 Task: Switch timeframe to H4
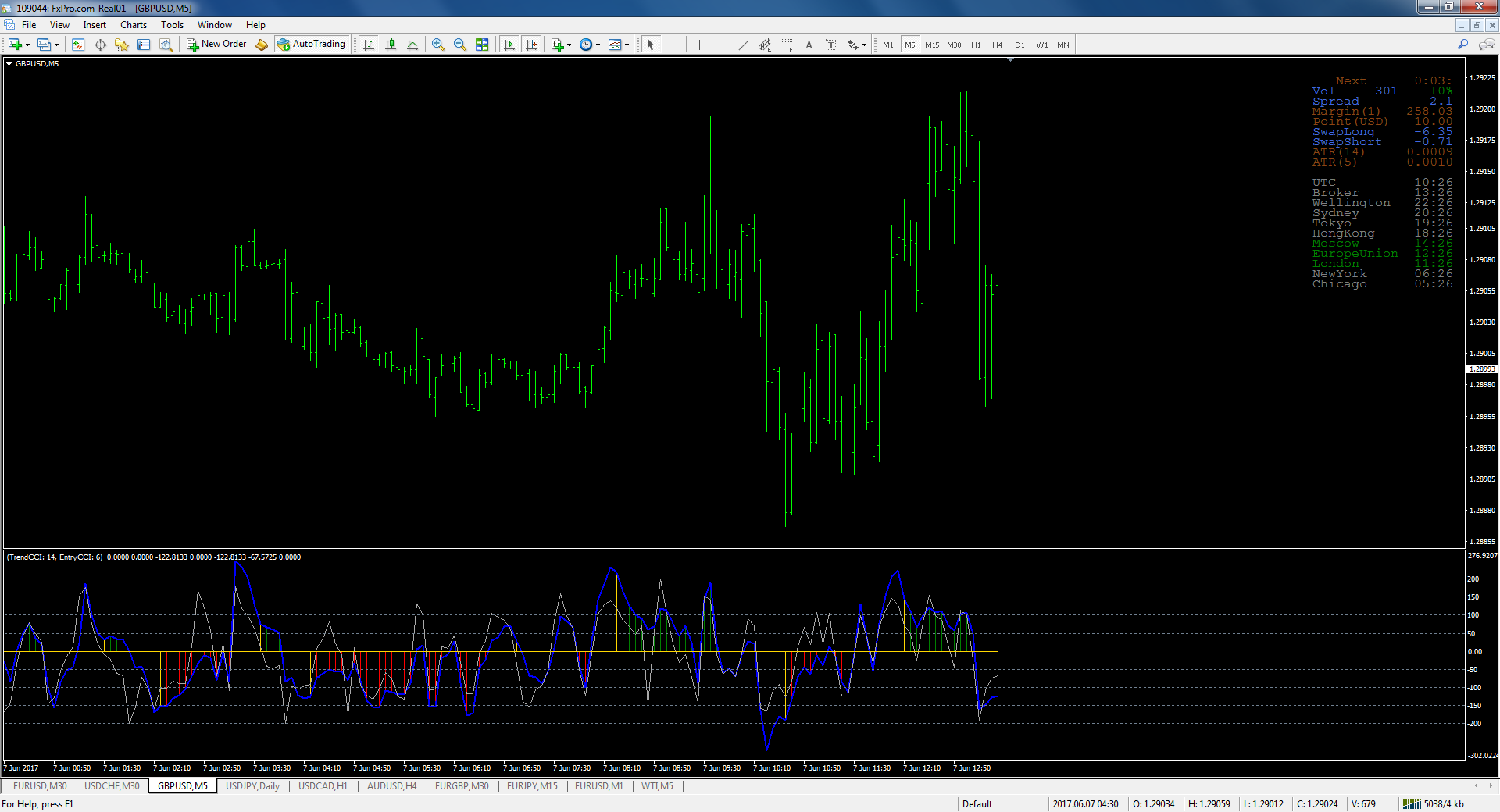tap(998, 45)
